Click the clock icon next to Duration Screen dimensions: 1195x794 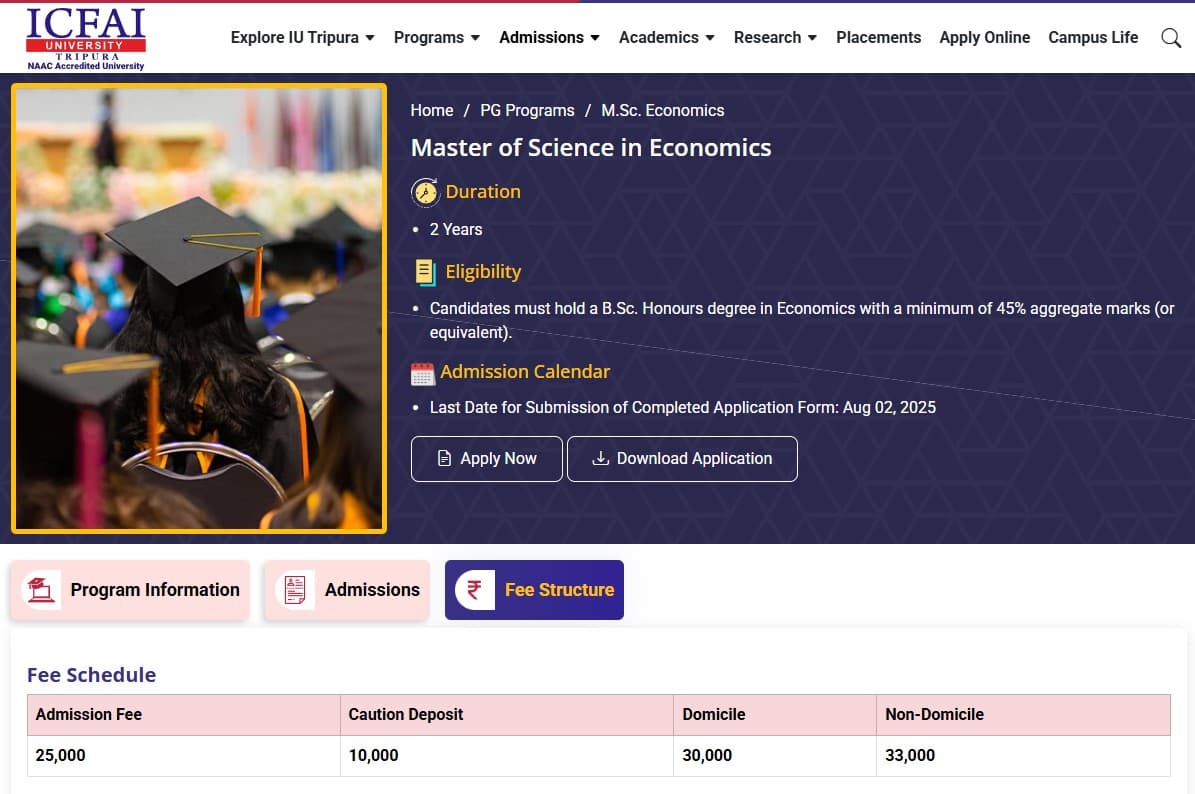tap(425, 191)
